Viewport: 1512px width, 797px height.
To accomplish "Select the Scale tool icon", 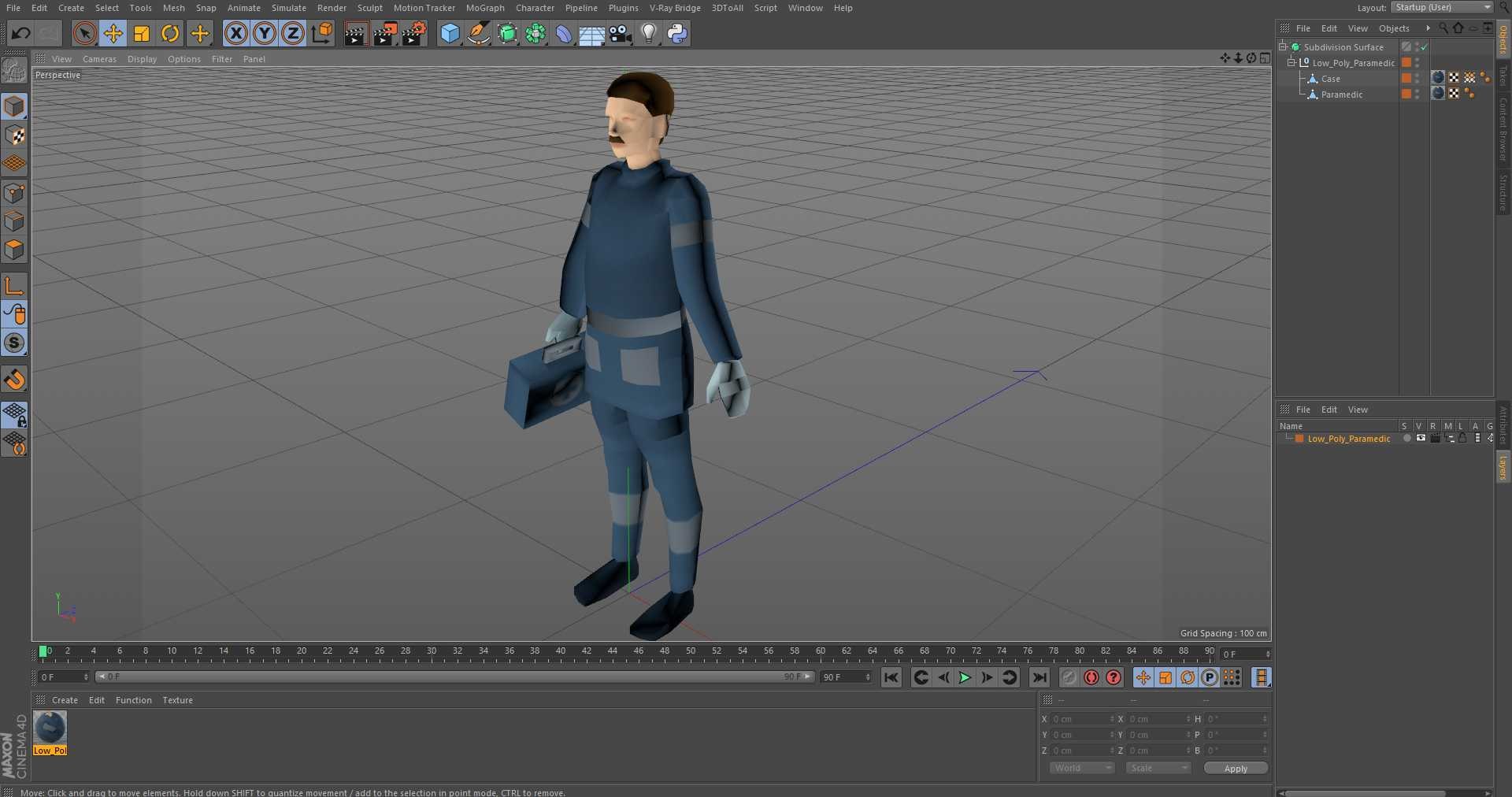I will click(142, 33).
